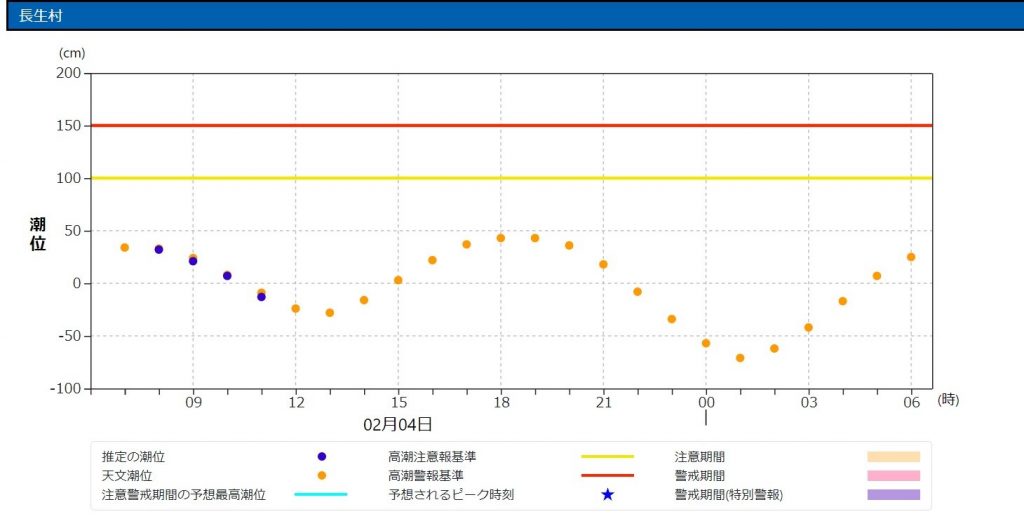Image resolution: width=1024 pixels, height=528 pixels.
Task: Click the 02月04日 date label
Action: point(398,424)
